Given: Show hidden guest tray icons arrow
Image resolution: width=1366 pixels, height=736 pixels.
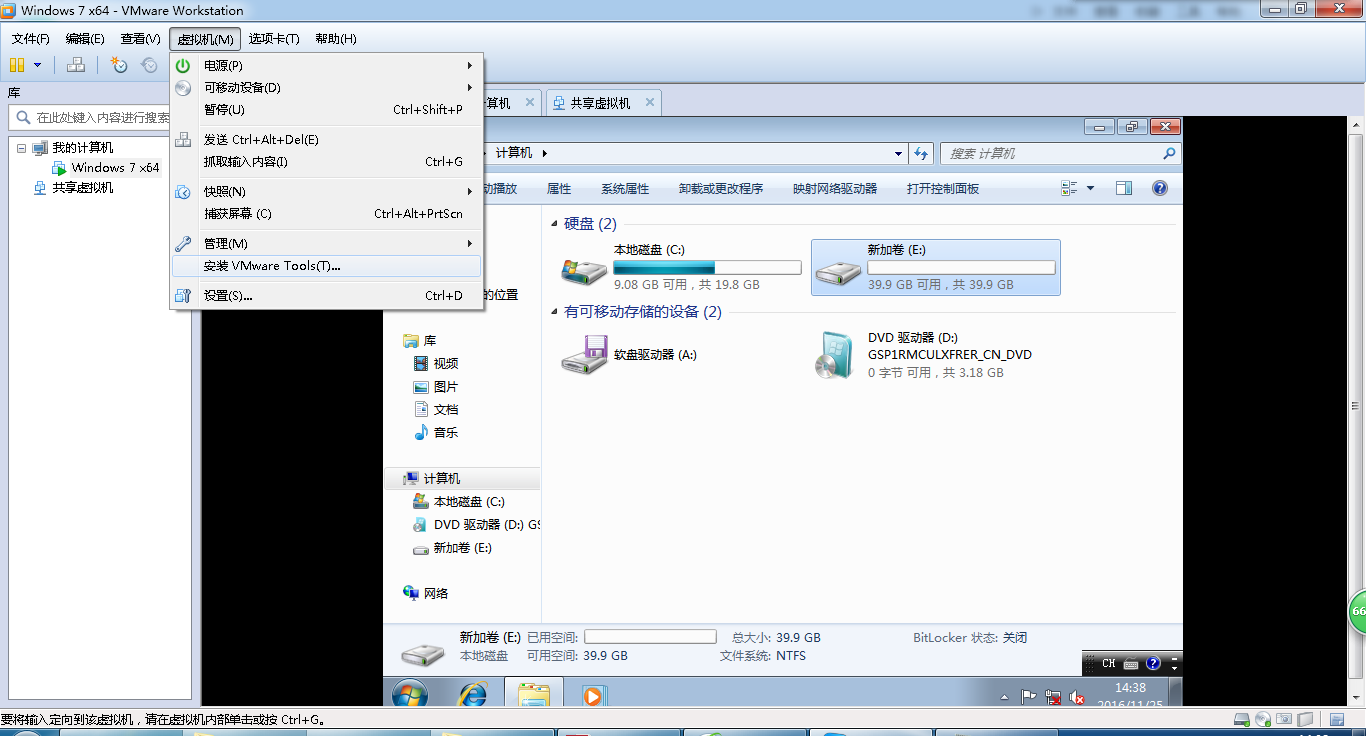Looking at the screenshot, I should point(1005,697).
